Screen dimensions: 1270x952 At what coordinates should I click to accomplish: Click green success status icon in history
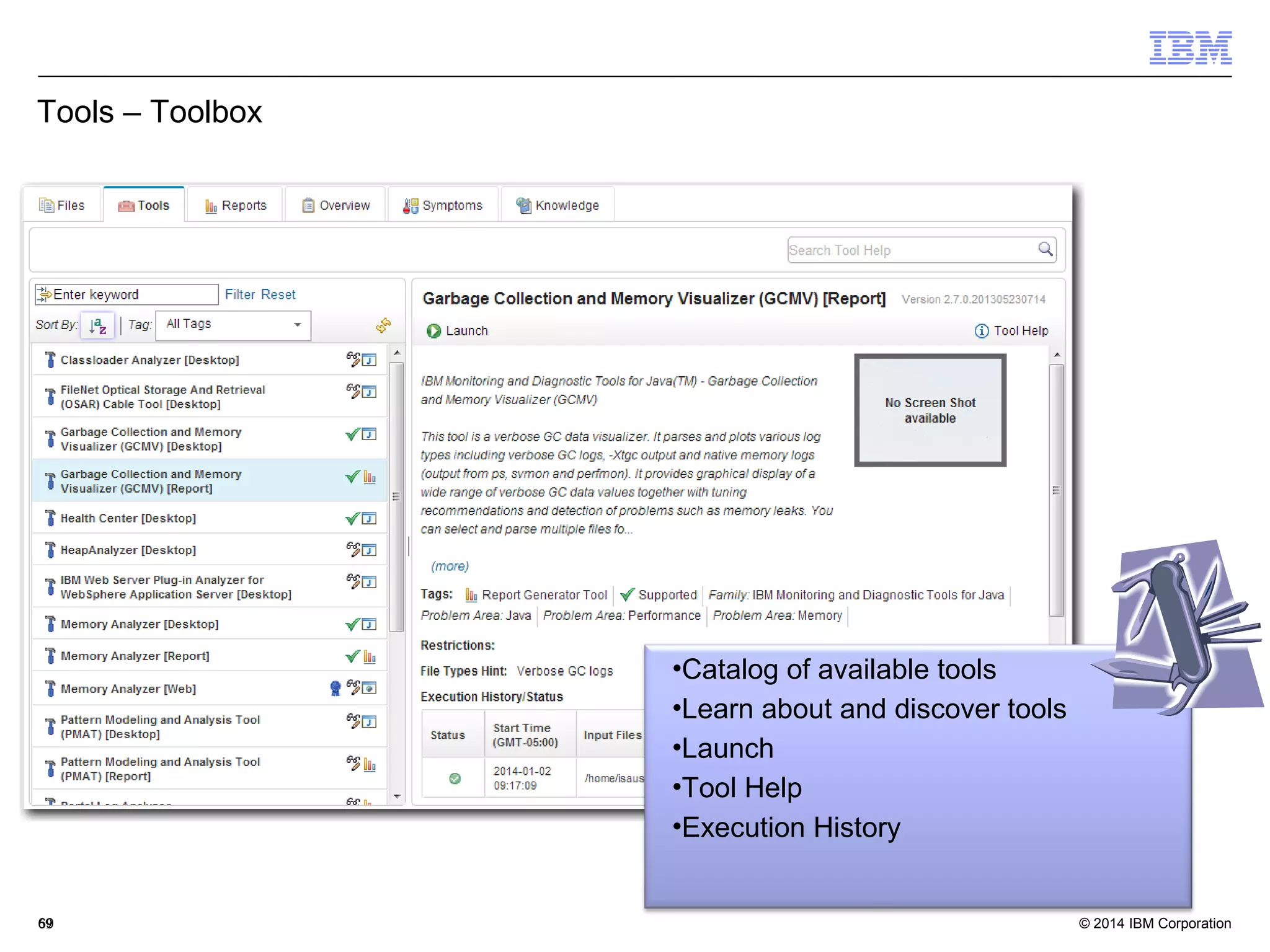[x=455, y=778]
